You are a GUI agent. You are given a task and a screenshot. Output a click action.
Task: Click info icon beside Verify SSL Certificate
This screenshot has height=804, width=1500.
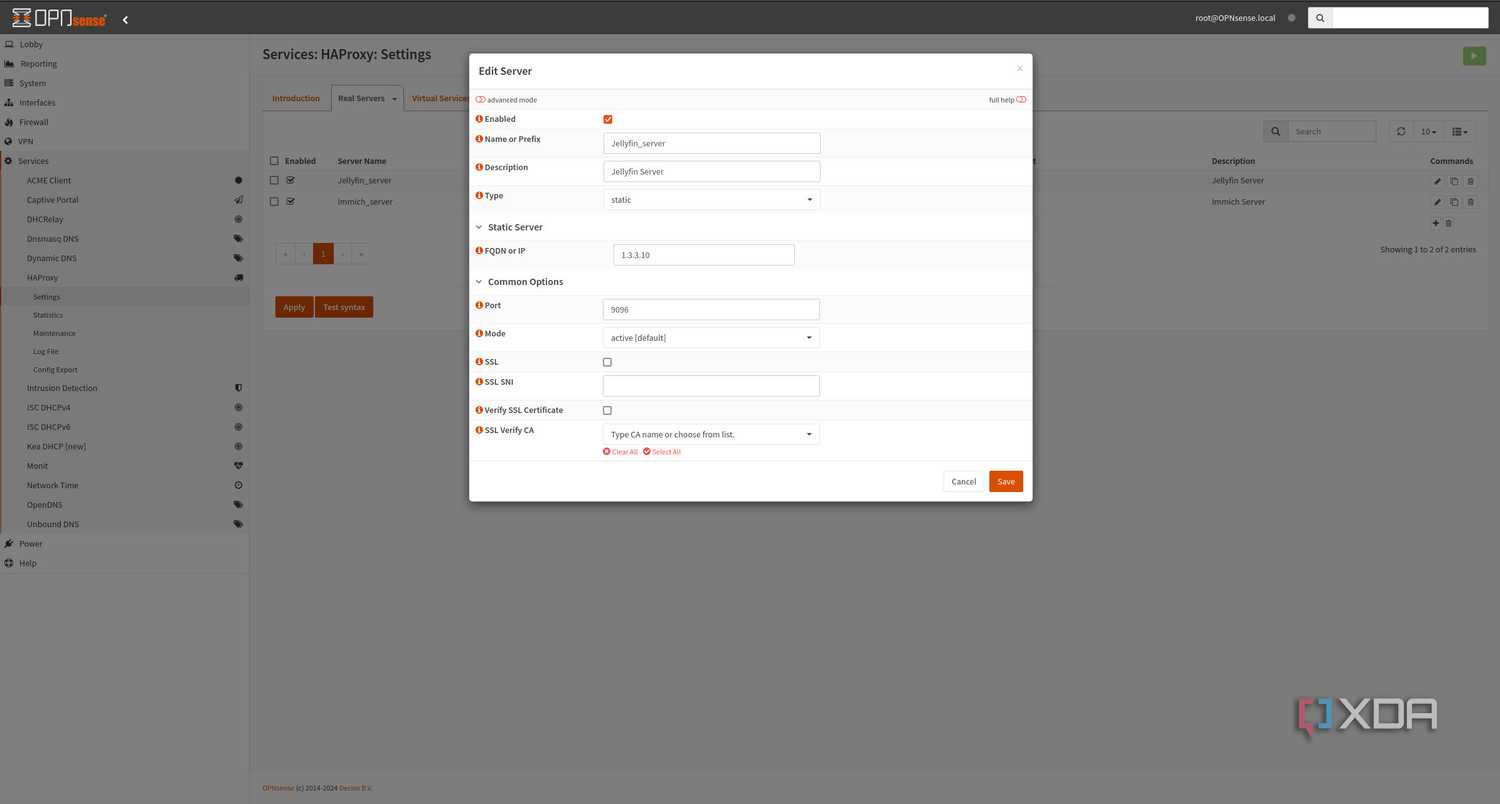pyautogui.click(x=479, y=410)
